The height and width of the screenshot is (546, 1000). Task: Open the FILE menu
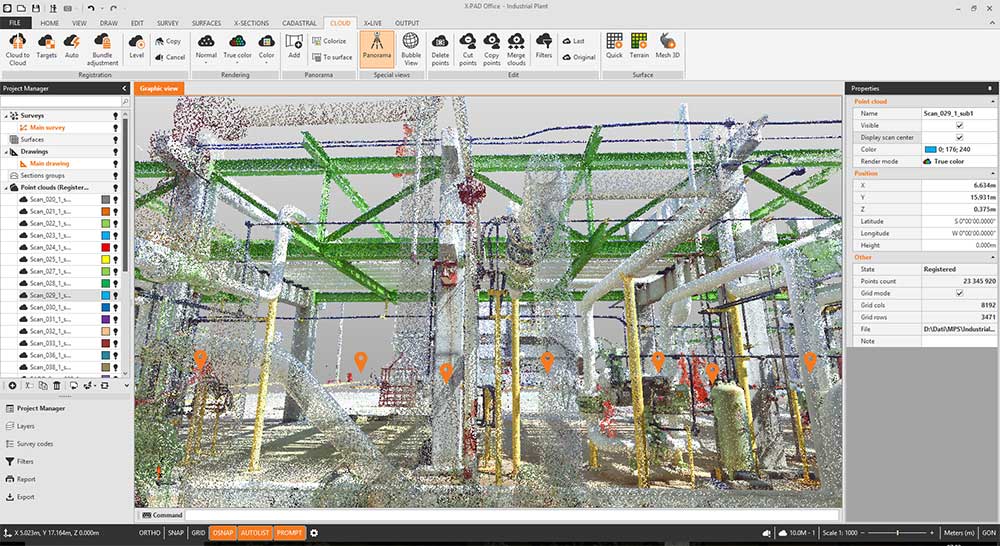pos(15,23)
